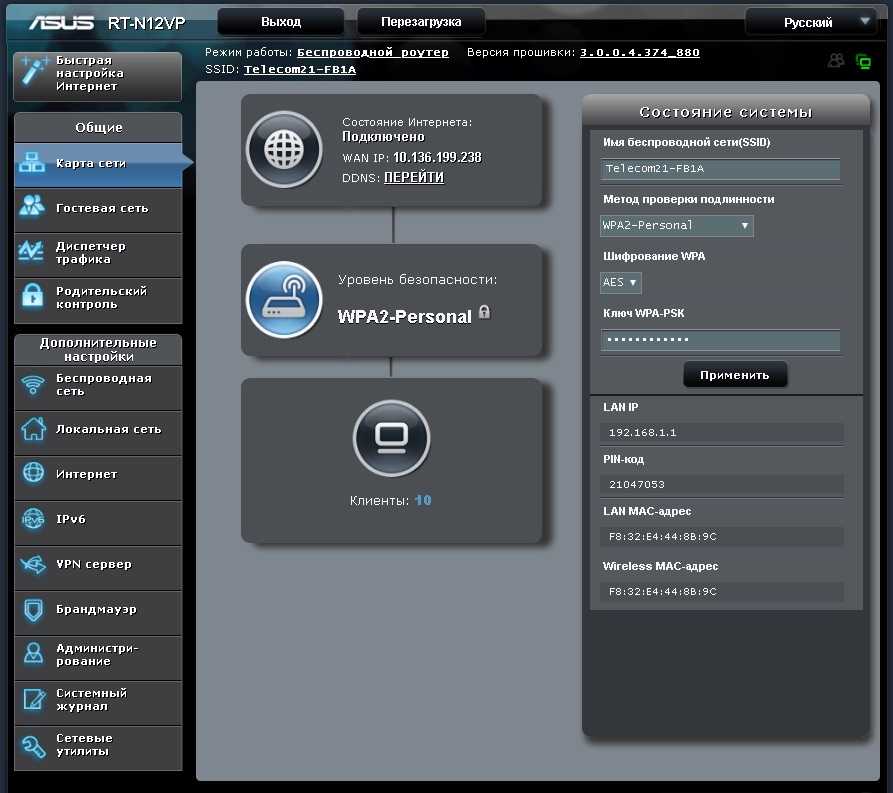Screen dimensions: 893x793
Task: Click the clients computer monitor icon
Action: click(392, 438)
